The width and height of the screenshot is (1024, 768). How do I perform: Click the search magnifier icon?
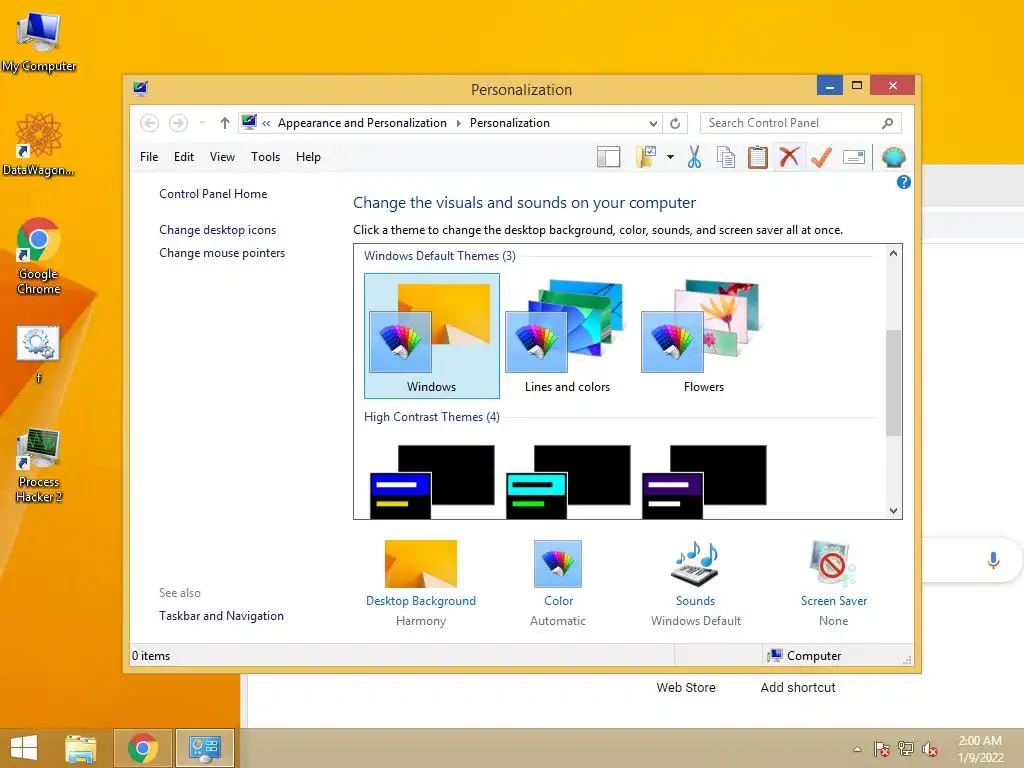888,123
